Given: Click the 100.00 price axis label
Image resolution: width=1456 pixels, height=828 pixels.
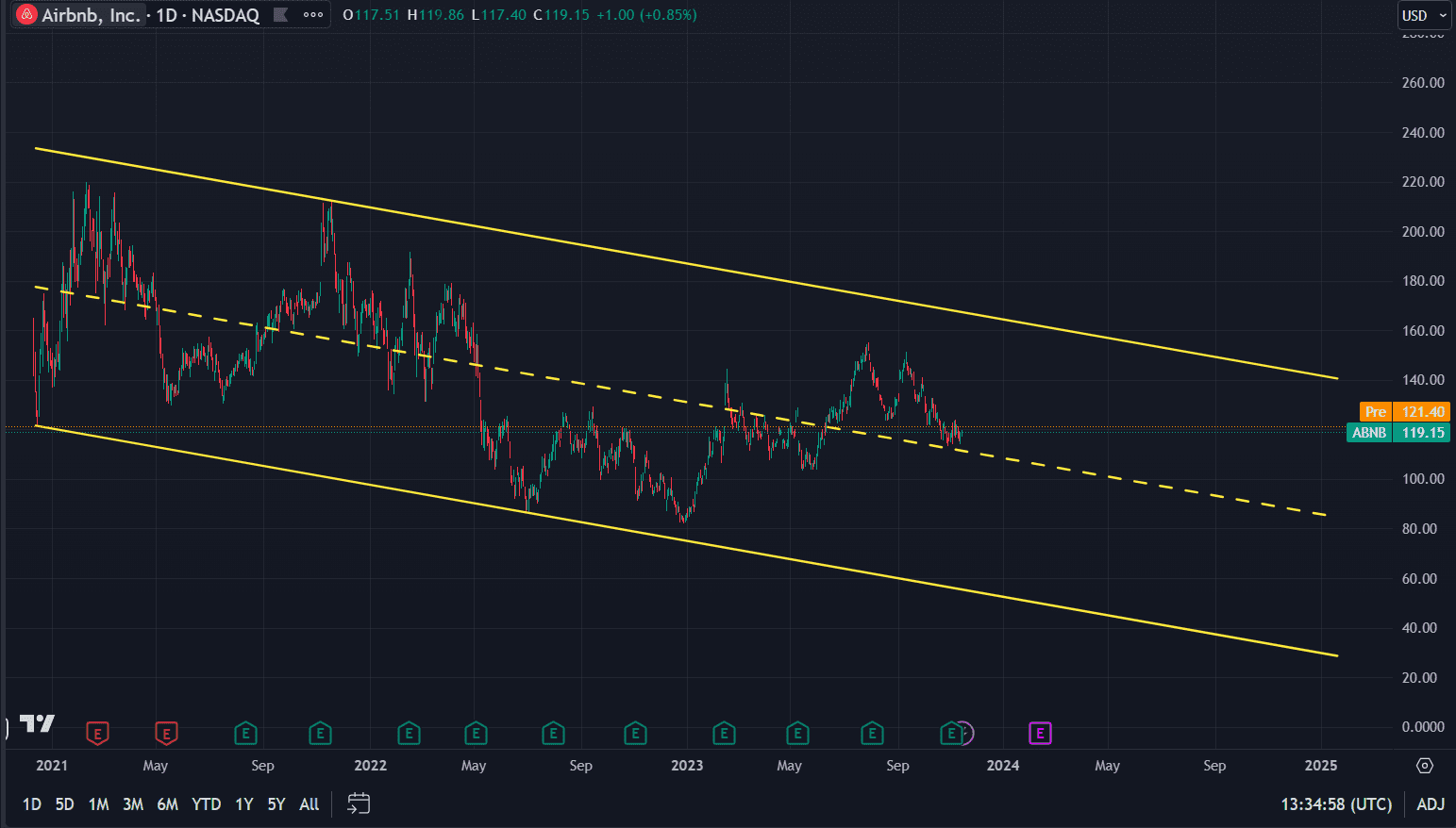Looking at the screenshot, I should coord(1423,479).
